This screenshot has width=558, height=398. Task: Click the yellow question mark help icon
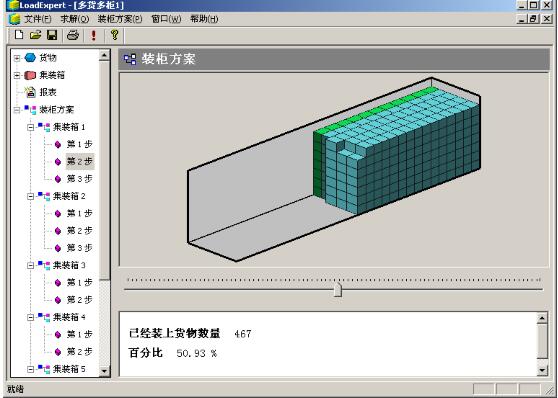pyautogui.click(x=114, y=35)
